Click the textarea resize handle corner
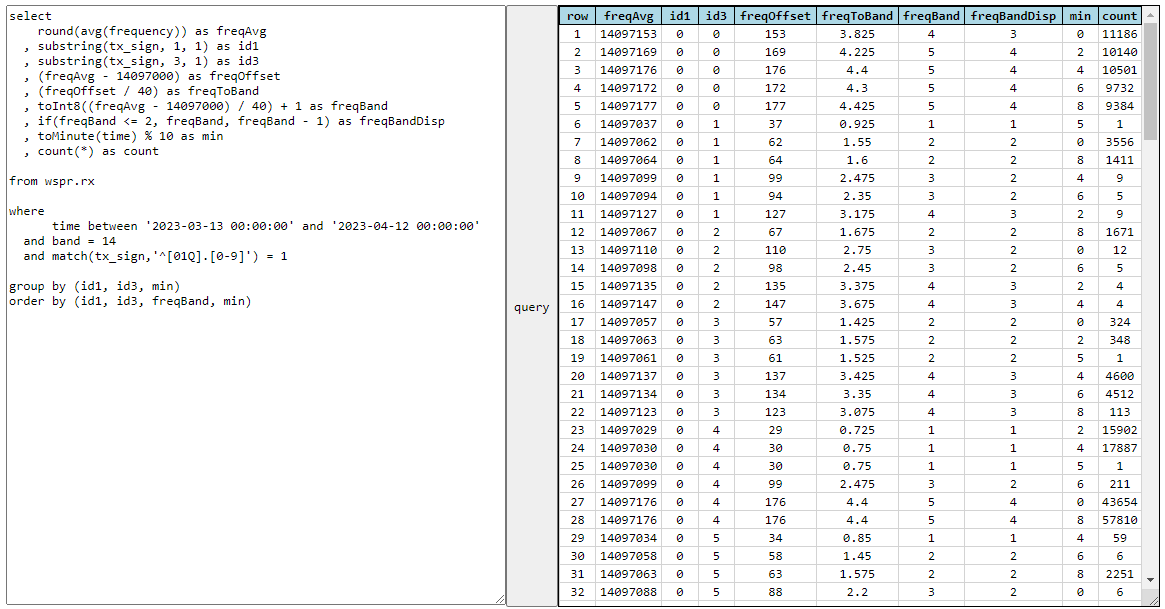1165x609 pixels. pos(500,599)
